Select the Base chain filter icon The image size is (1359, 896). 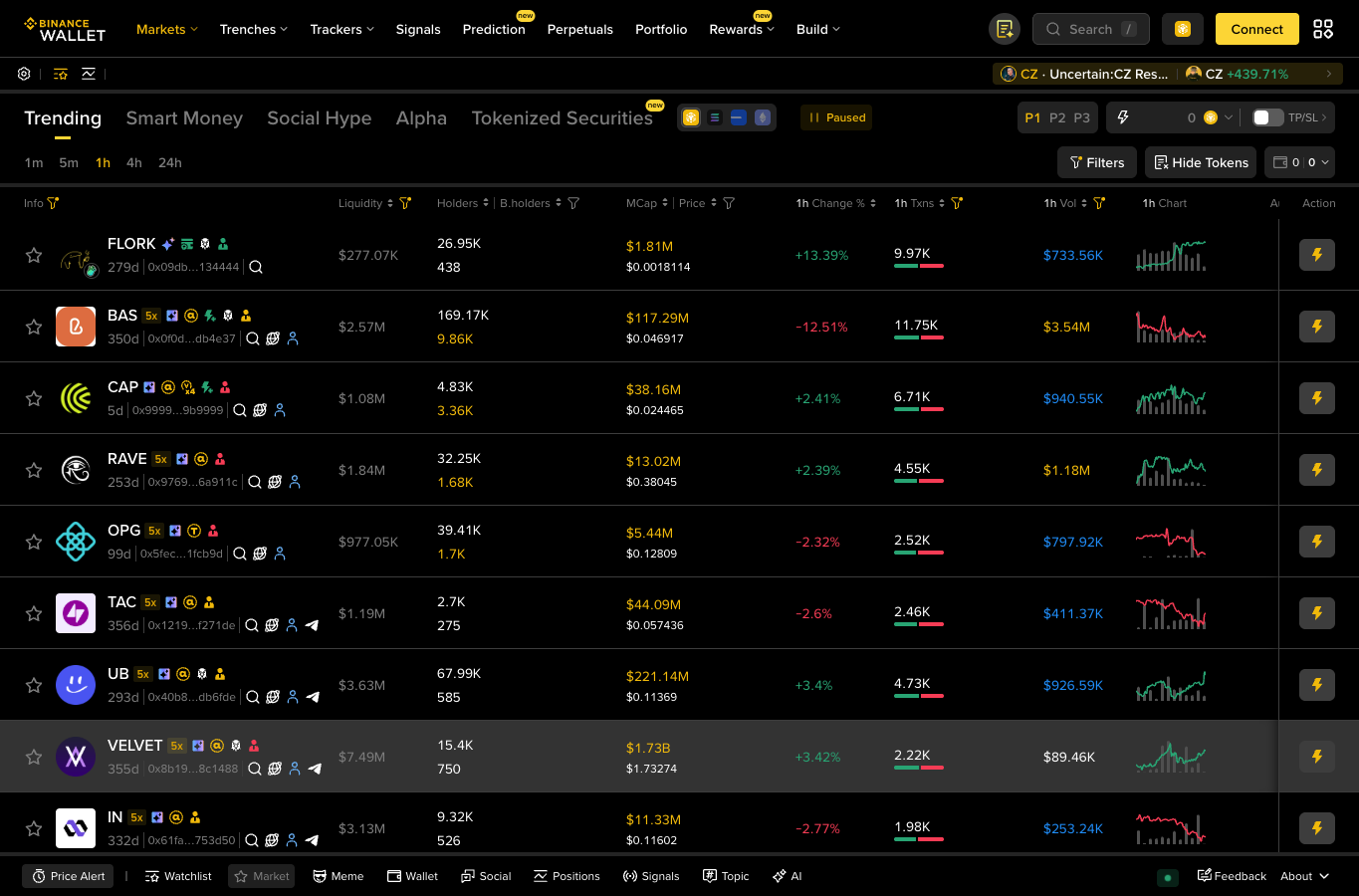(739, 117)
